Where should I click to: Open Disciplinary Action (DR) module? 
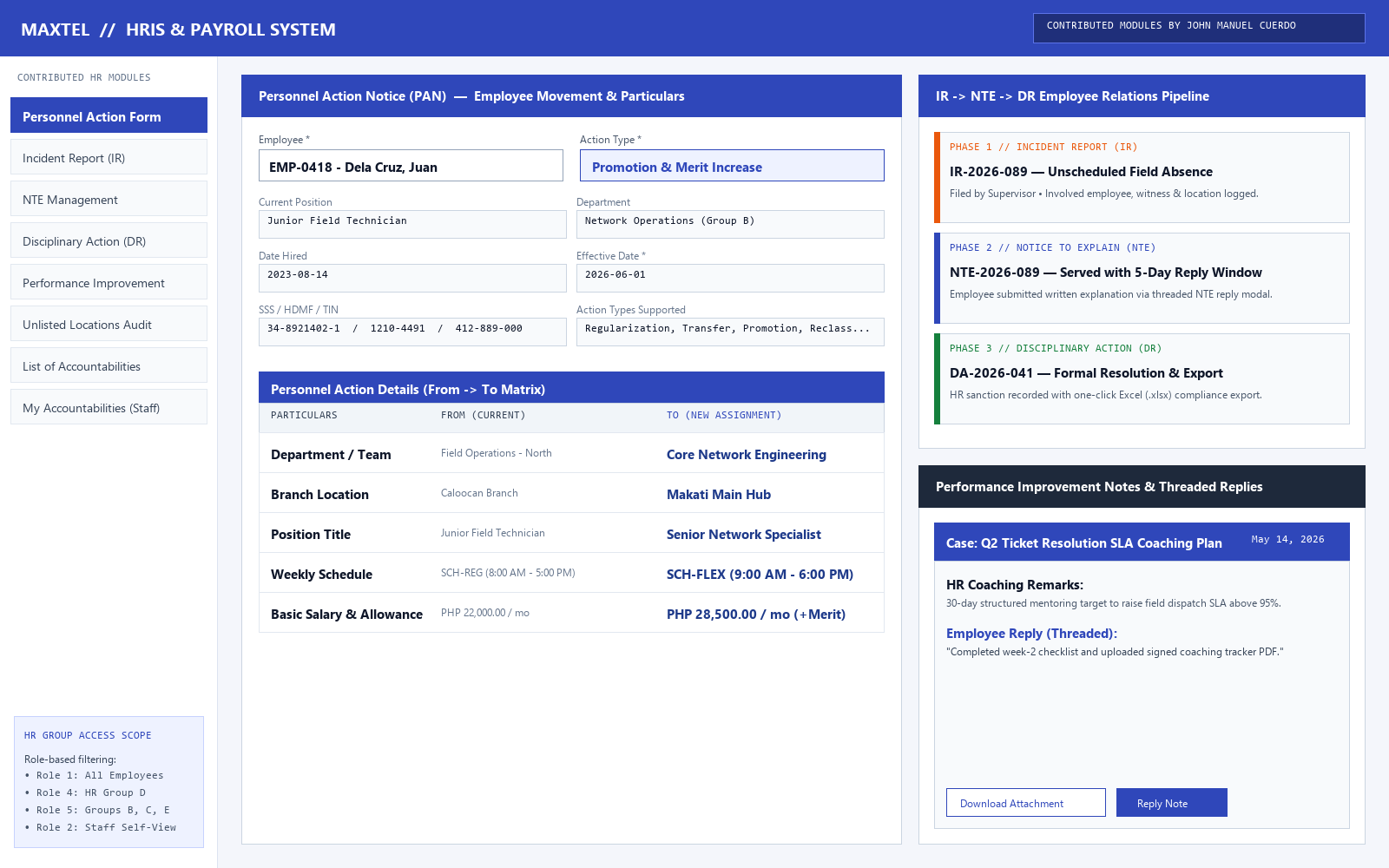pyautogui.click(x=109, y=240)
